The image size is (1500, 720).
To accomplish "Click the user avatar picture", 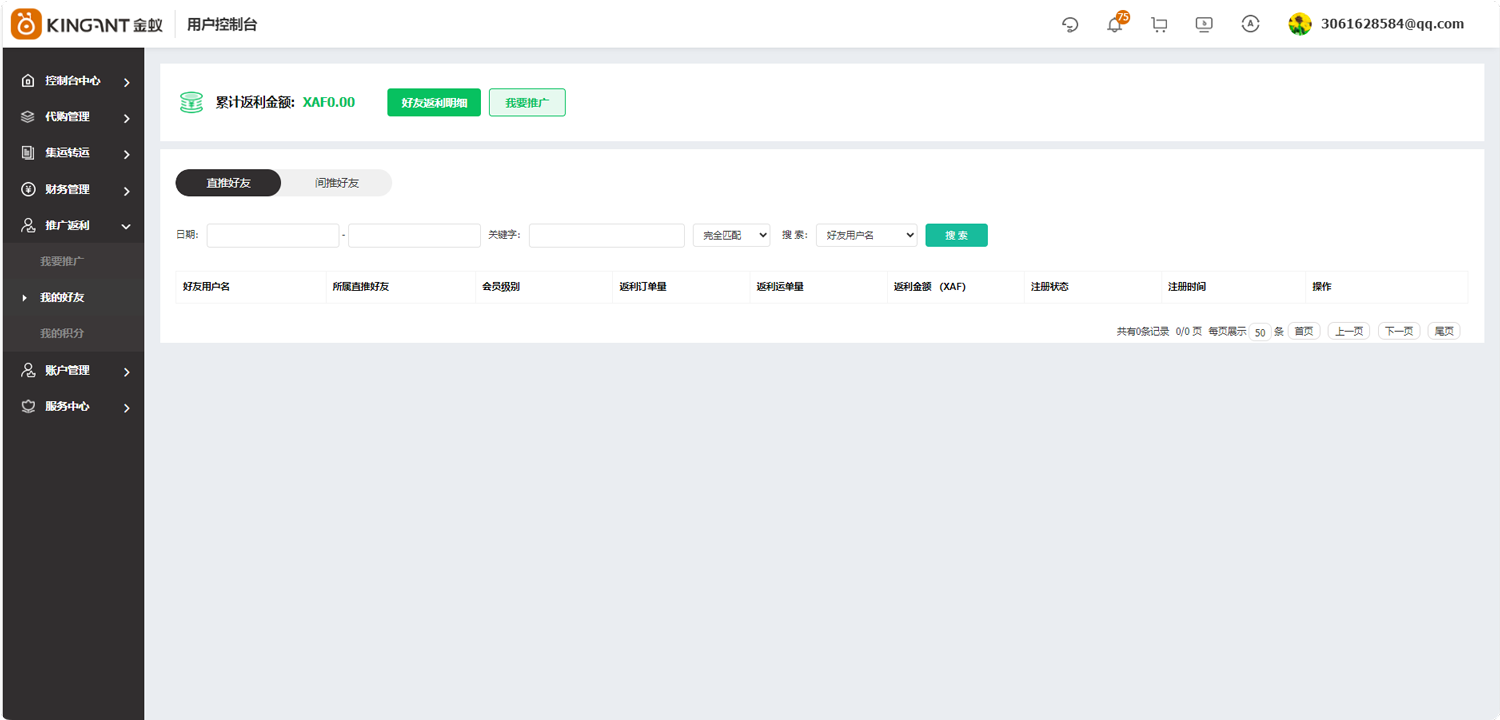I will click(1300, 24).
